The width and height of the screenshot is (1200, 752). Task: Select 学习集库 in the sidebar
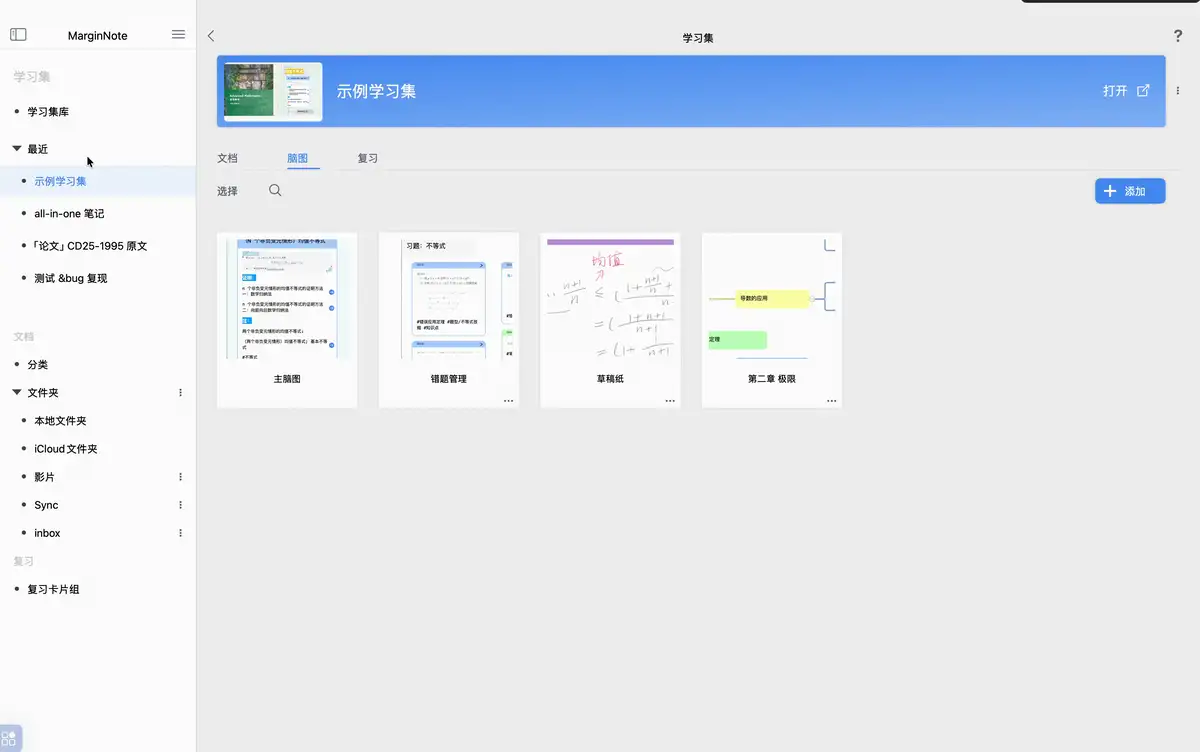48,112
